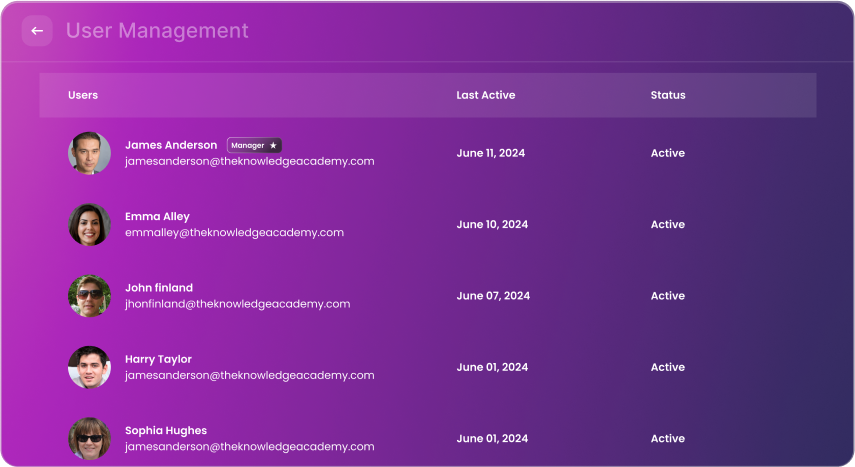This screenshot has width=855, height=467.
Task: Open James Anderson's profile photo
Action: tap(89, 153)
